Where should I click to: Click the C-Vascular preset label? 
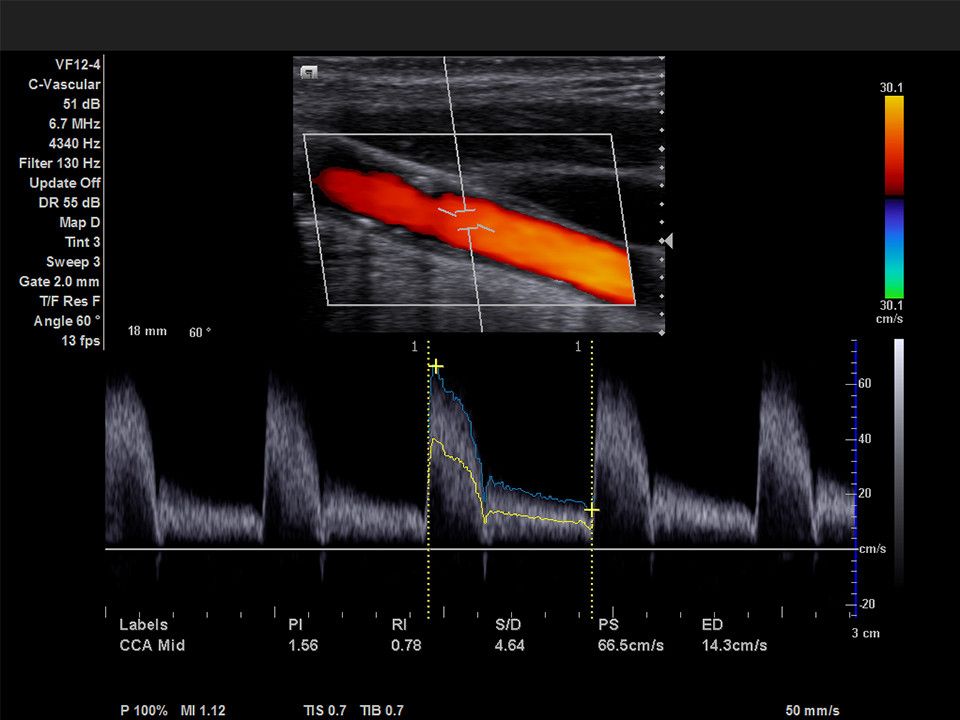pyautogui.click(x=64, y=85)
